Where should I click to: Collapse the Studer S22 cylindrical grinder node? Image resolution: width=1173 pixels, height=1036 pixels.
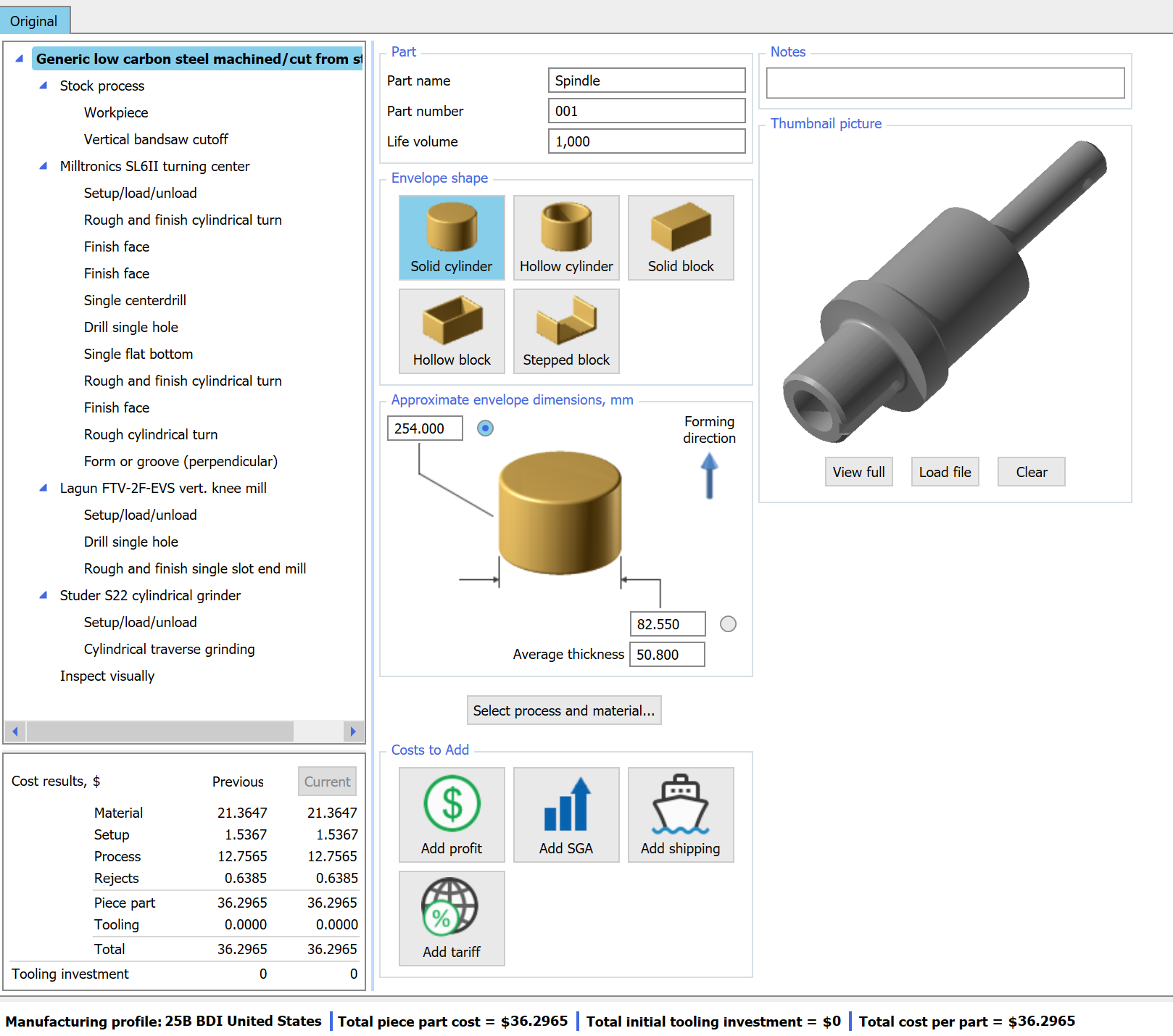pyautogui.click(x=43, y=595)
